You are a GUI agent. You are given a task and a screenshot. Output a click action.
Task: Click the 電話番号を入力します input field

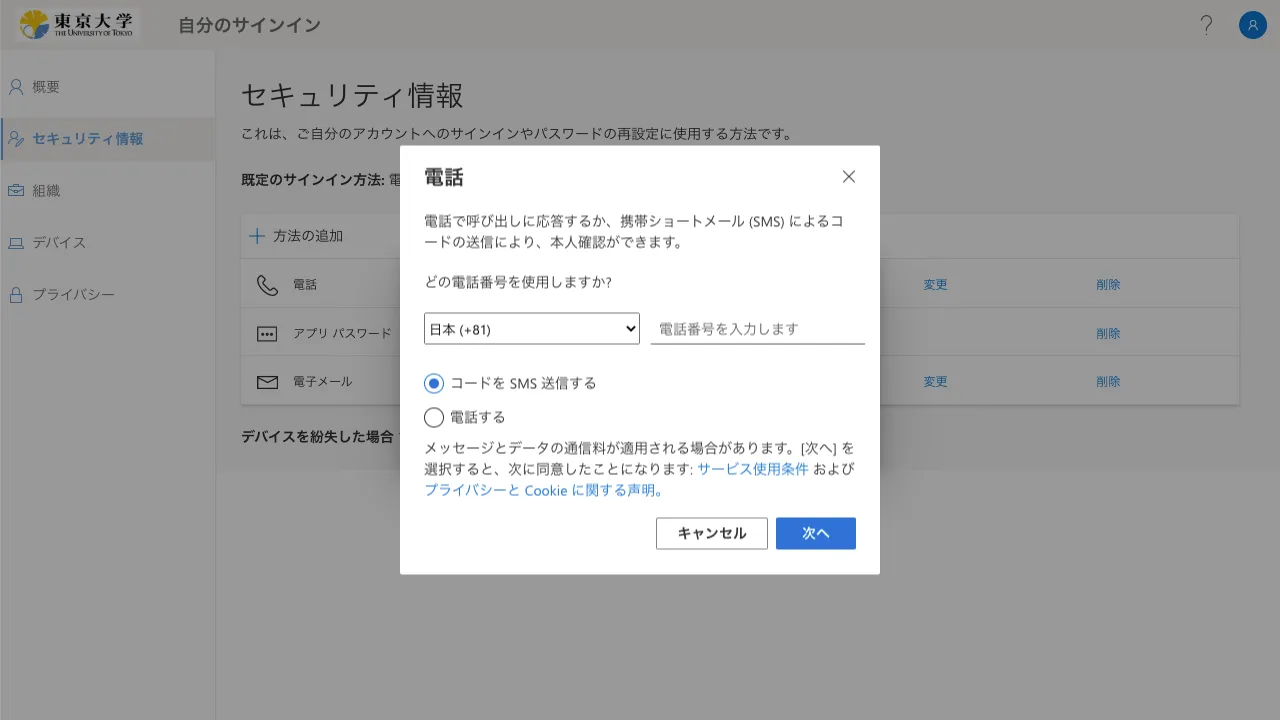point(757,329)
